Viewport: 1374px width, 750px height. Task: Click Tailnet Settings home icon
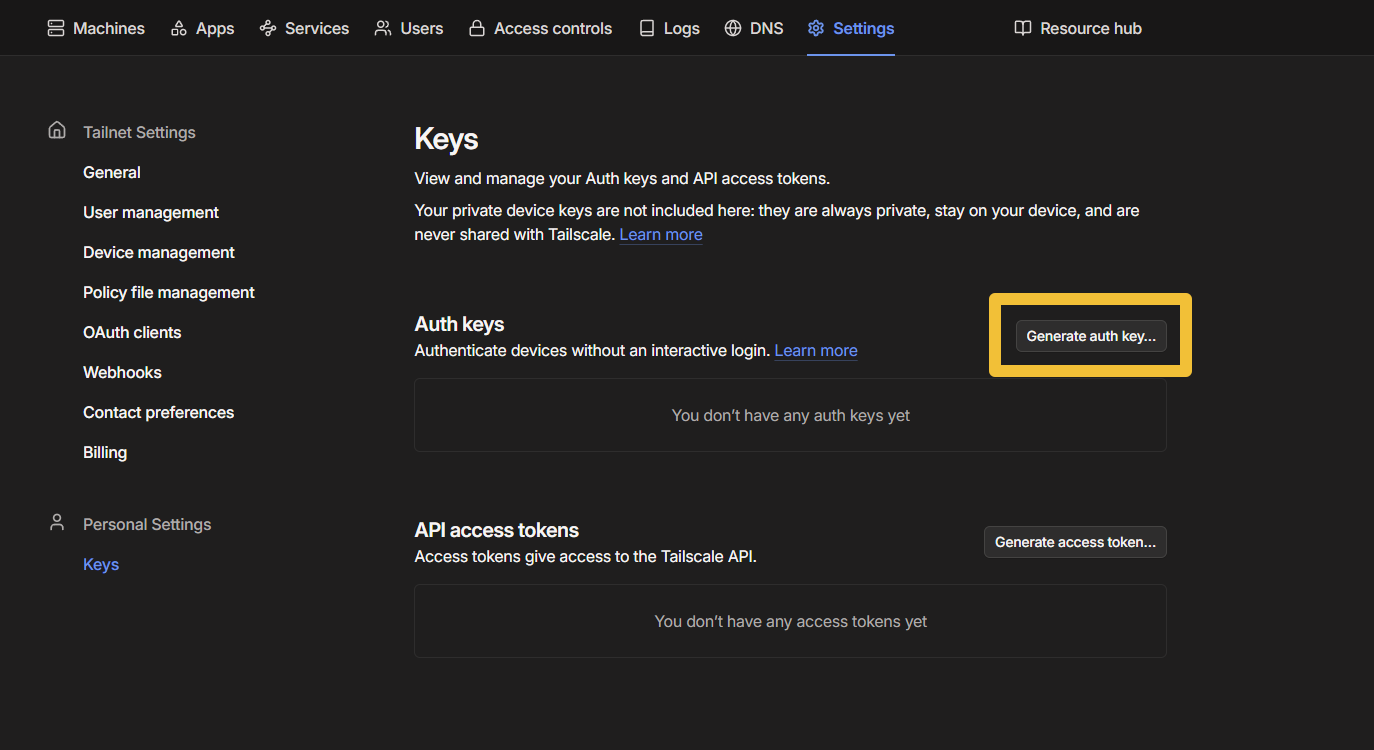pyautogui.click(x=57, y=131)
